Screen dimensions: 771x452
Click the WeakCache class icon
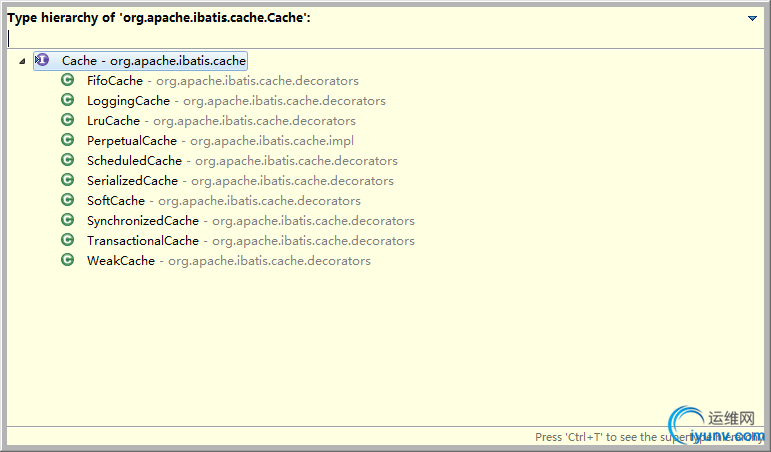click(67, 260)
